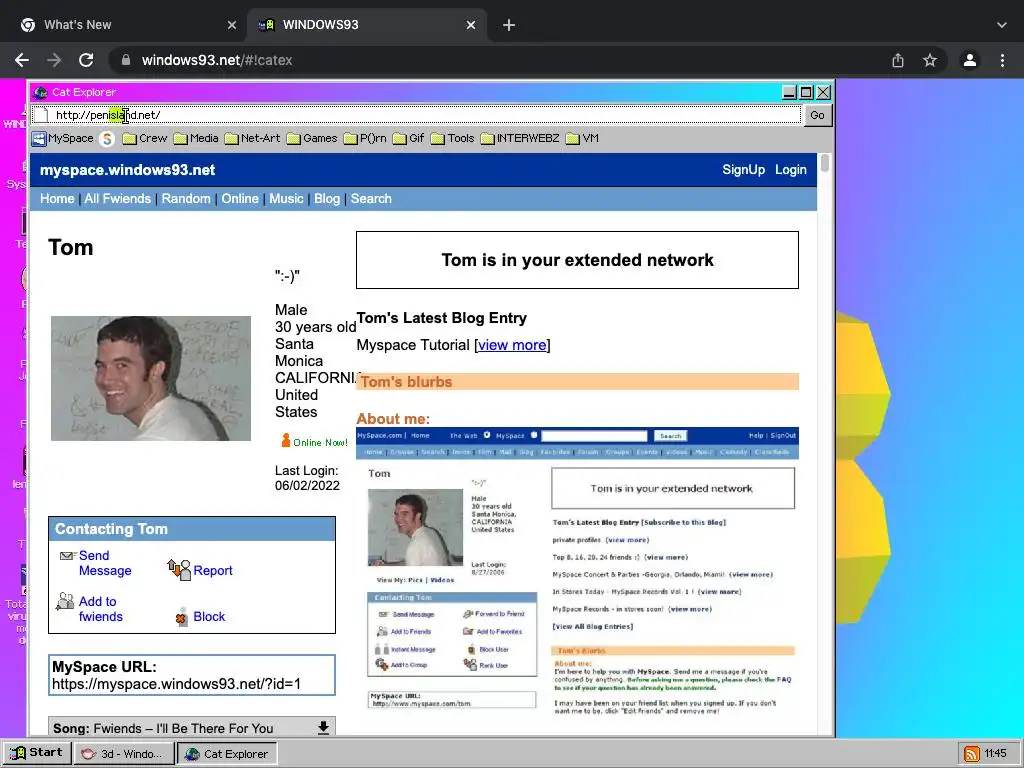Share this page from Chrome toolbar
This screenshot has width=1024, height=768.
(x=898, y=60)
